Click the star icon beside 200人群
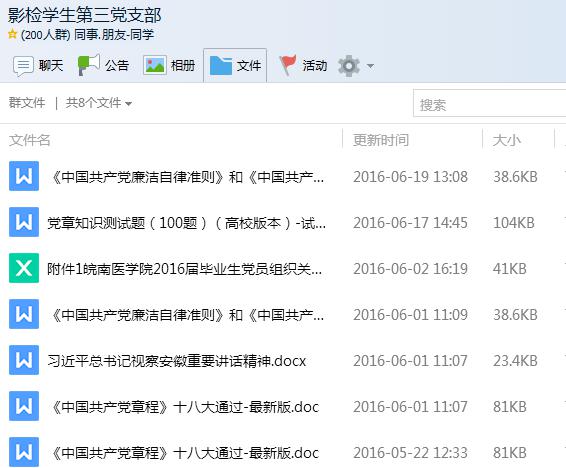Image resolution: width=566 pixels, height=468 pixels. click(12, 34)
